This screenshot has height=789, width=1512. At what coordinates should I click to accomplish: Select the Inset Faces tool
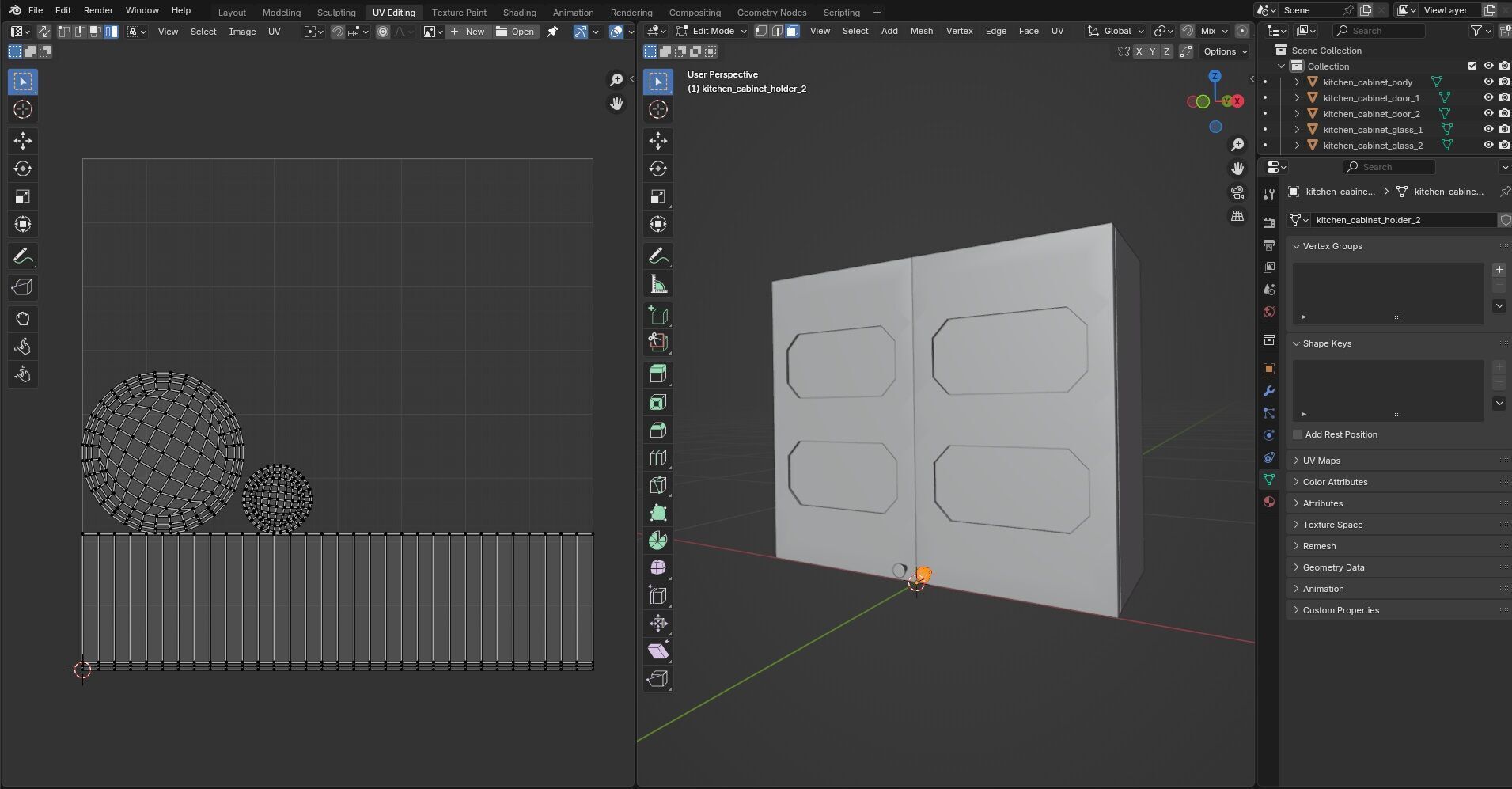click(658, 402)
